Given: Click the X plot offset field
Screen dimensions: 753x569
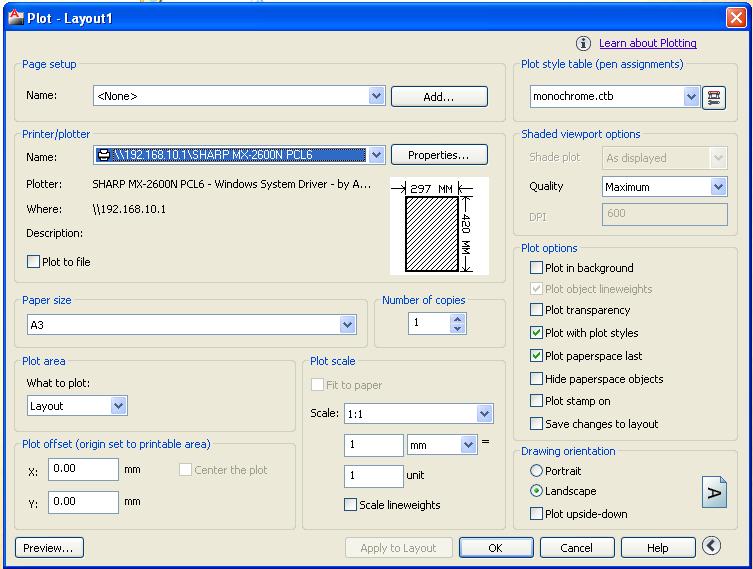Looking at the screenshot, I should [x=83, y=469].
